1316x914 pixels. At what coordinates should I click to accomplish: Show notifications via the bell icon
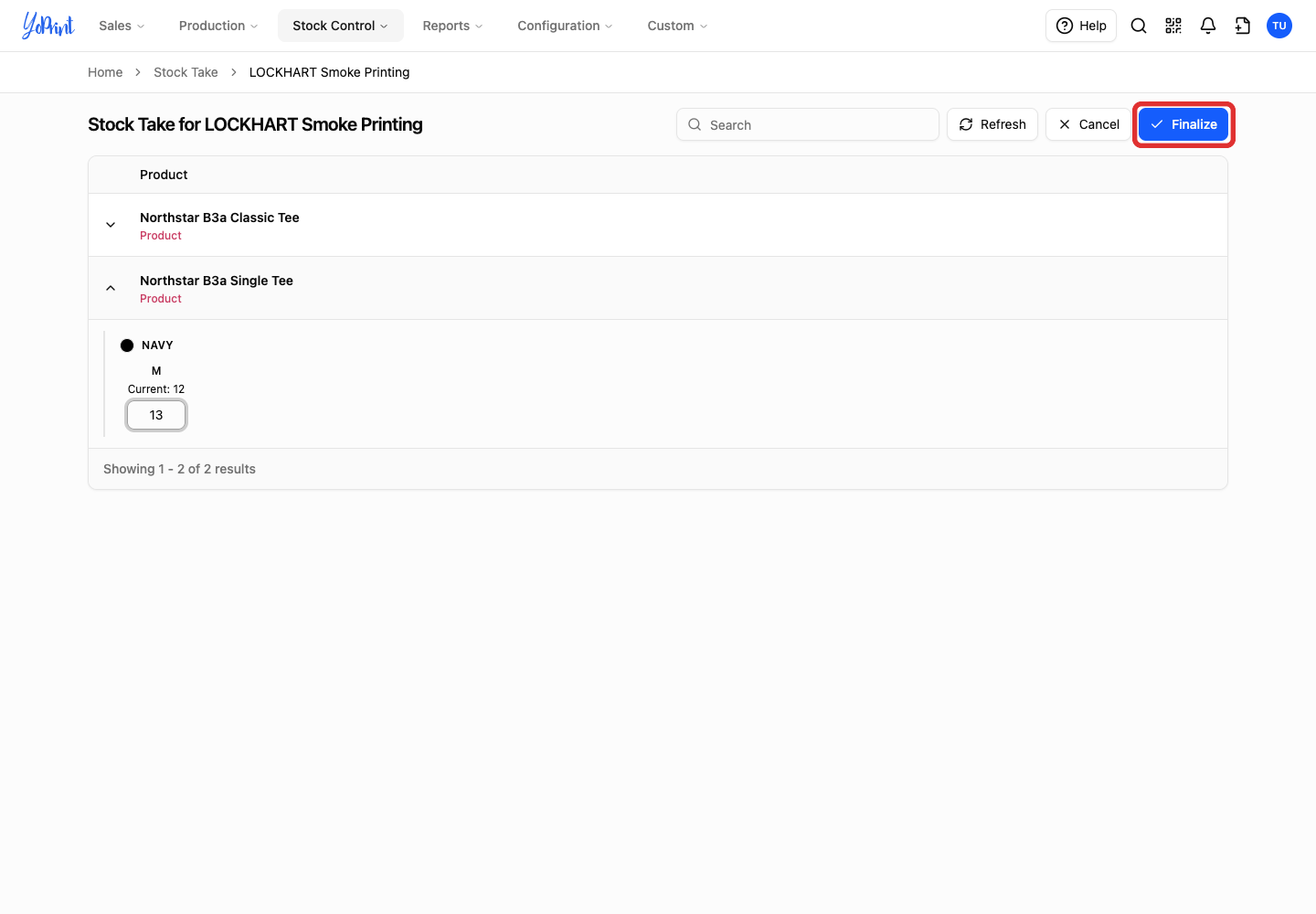(x=1208, y=26)
